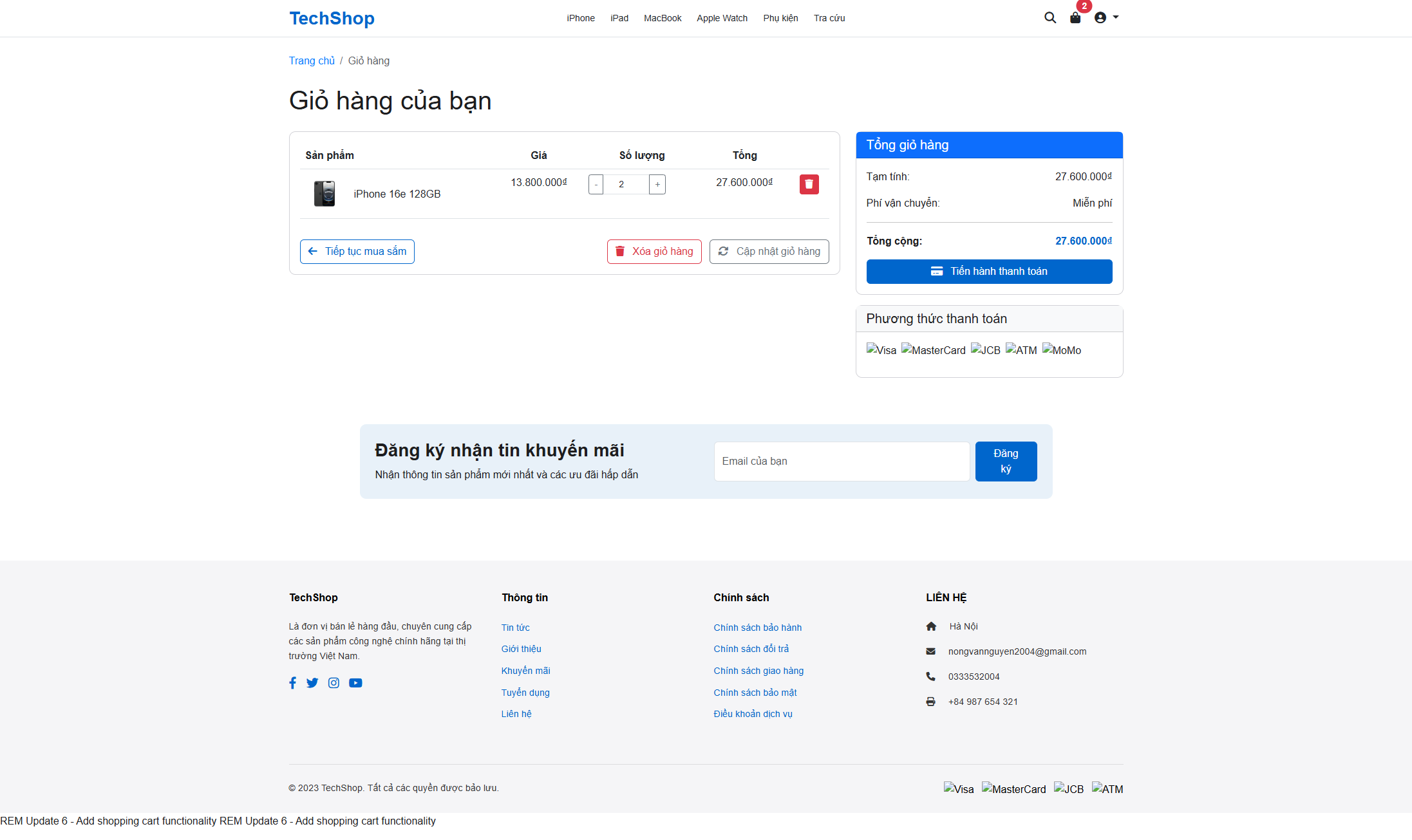Open iPhone 16e product thumbnail
The height and width of the screenshot is (840, 1412).
pyautogui.click(x=325, y=194)
